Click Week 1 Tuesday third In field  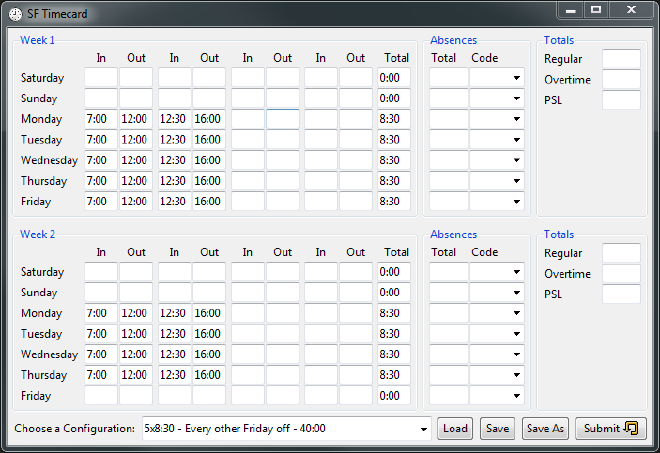[x=248, y=139]
